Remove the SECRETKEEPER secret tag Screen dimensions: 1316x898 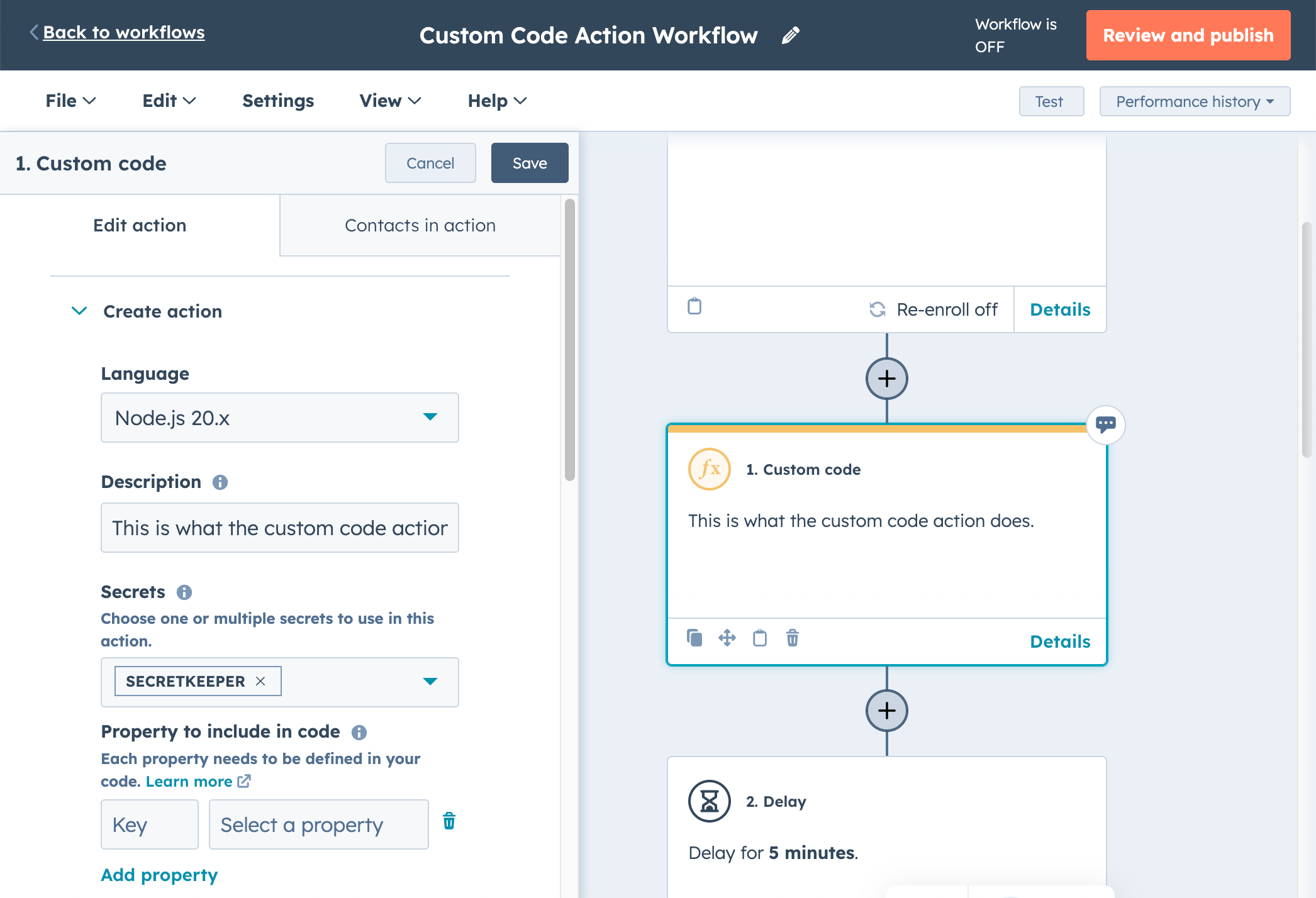(x=260, y=681)
